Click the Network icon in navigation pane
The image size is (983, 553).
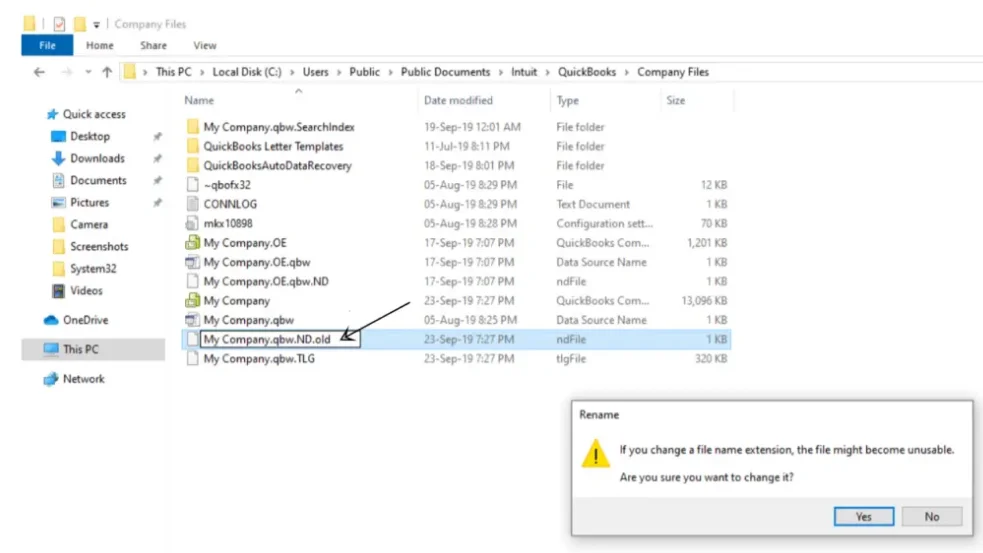[51, 379]
